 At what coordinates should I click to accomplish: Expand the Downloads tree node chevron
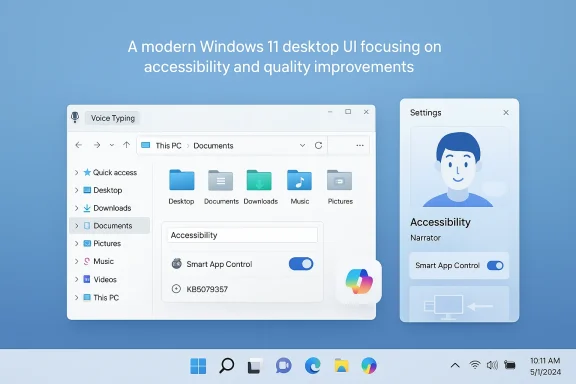tap(76, 208)
